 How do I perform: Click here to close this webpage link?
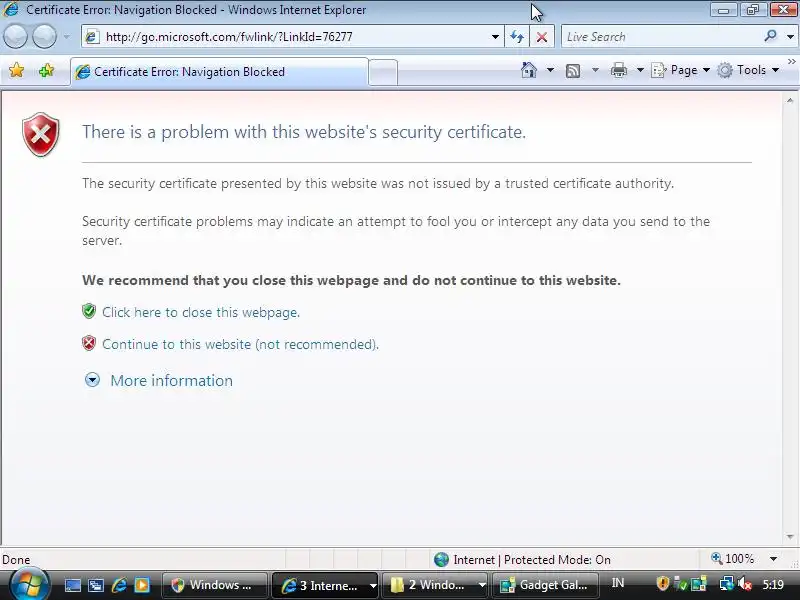(201, 312)
